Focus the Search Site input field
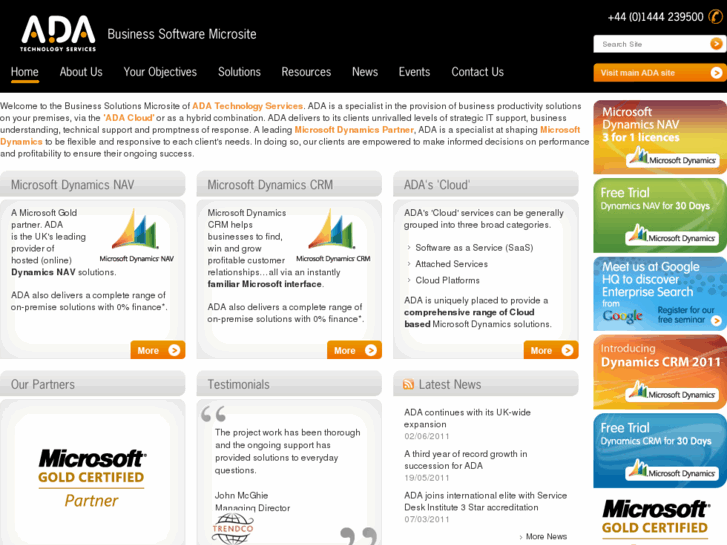Viewport: 727px width, 545px height. coord(651,44)
